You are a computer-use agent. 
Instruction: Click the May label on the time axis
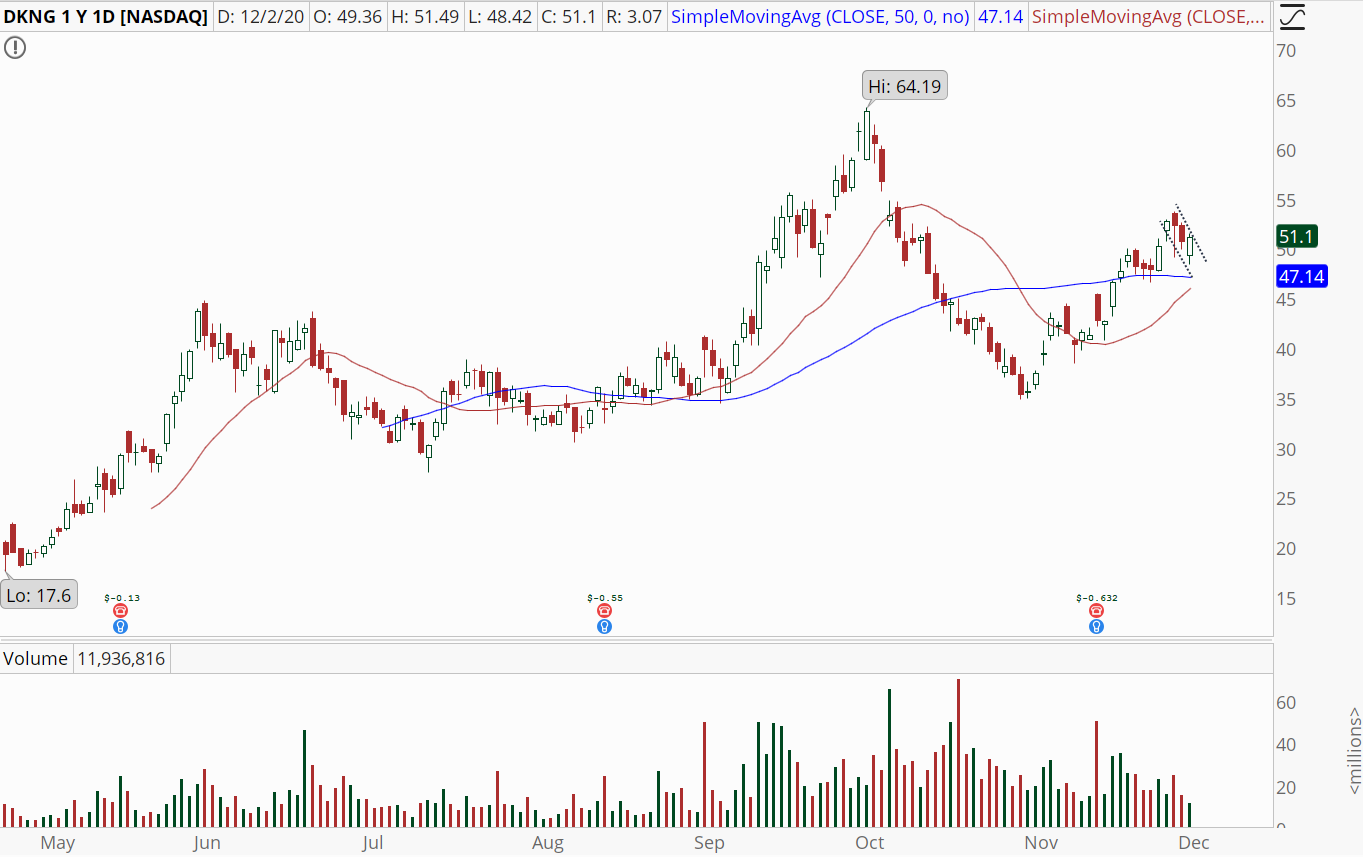pos(58,843)
